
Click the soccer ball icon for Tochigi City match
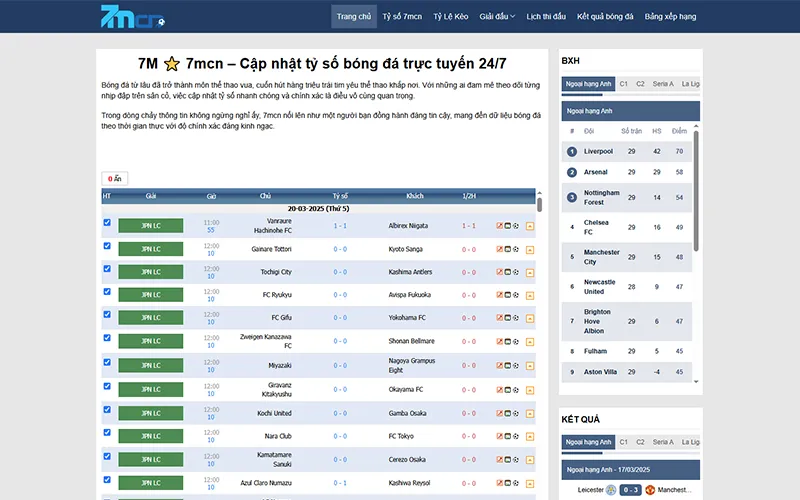tap(516, 272)
